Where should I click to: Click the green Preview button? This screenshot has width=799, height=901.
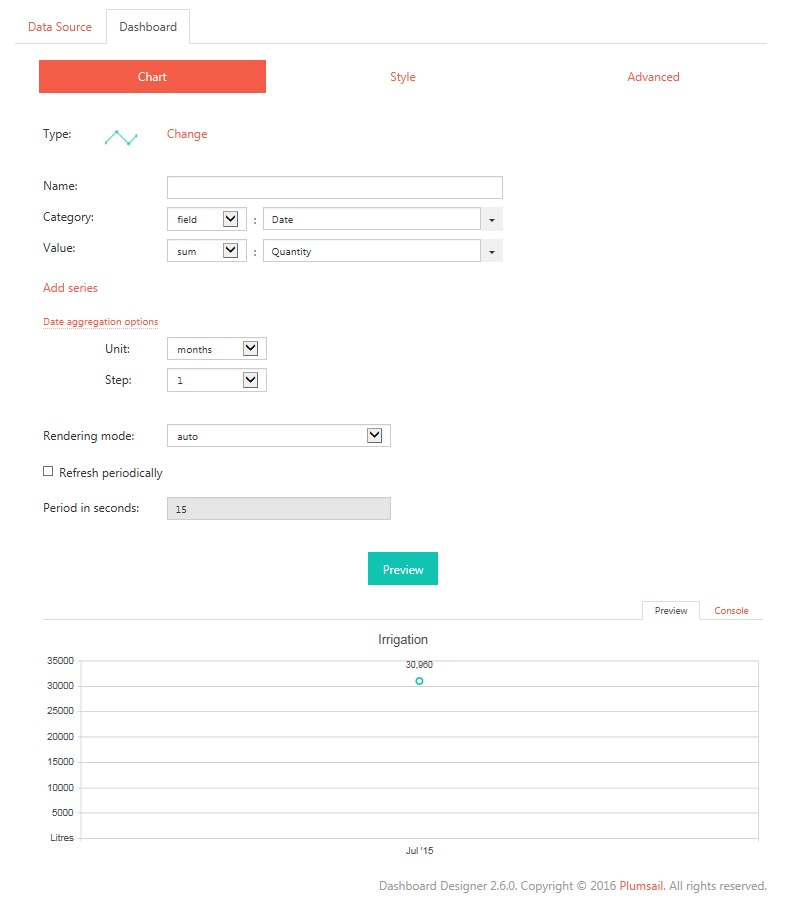pos(403,569)
